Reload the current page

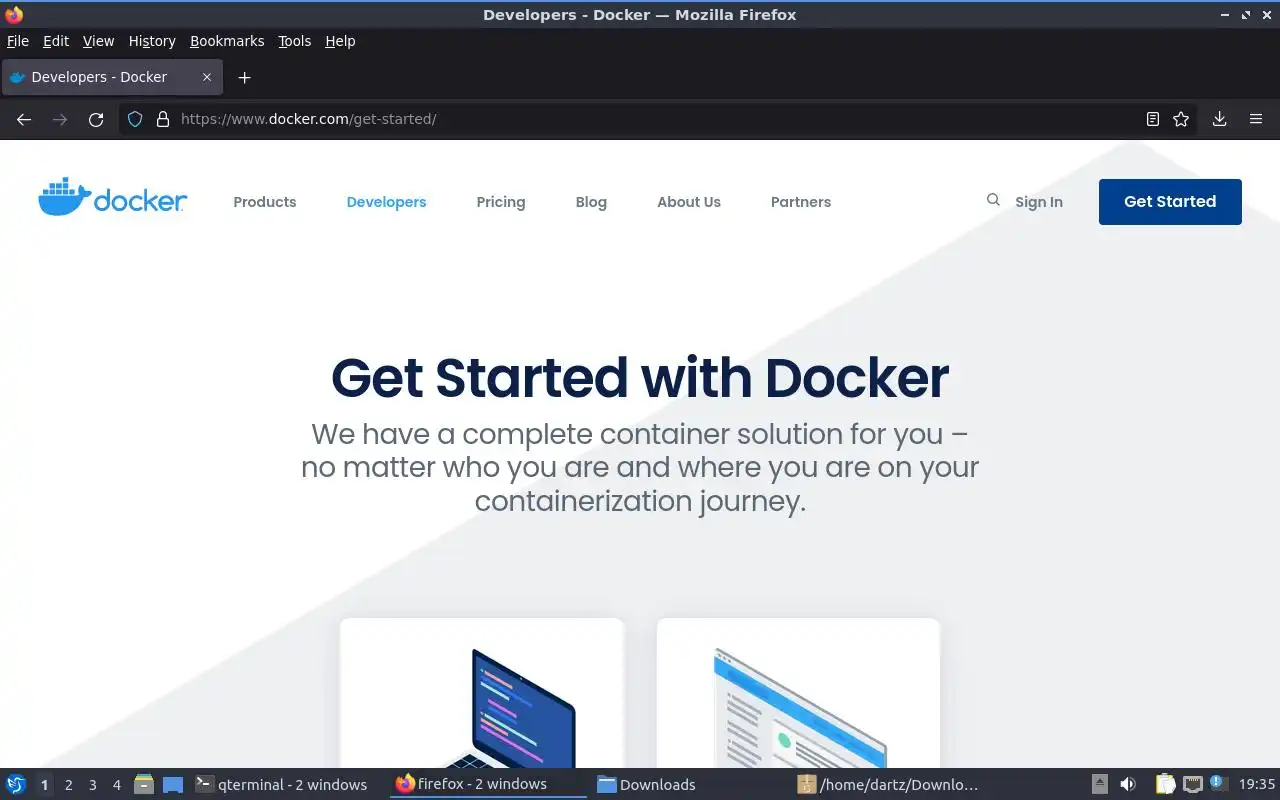click(96, 119)
